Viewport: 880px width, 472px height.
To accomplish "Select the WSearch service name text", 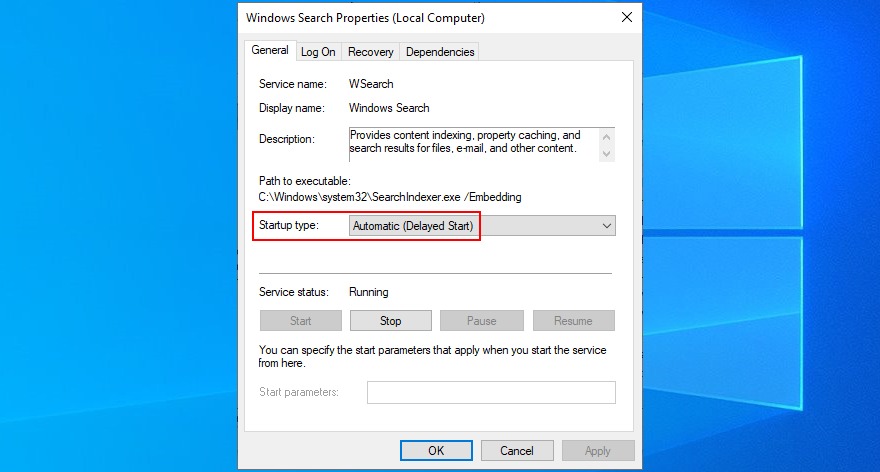I will coord(371,84).
